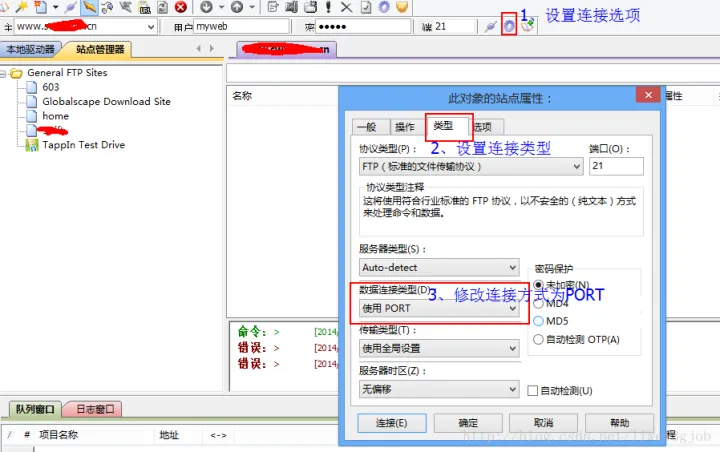
Task: Open the dropdown arrow beside New icon
Action: pos(55,7)
